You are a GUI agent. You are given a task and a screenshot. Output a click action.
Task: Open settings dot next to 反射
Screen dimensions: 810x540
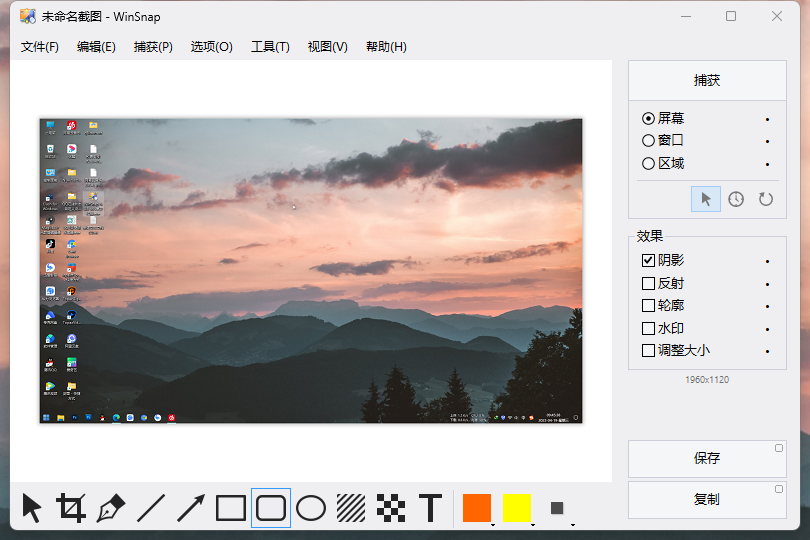tap(768, 284)
